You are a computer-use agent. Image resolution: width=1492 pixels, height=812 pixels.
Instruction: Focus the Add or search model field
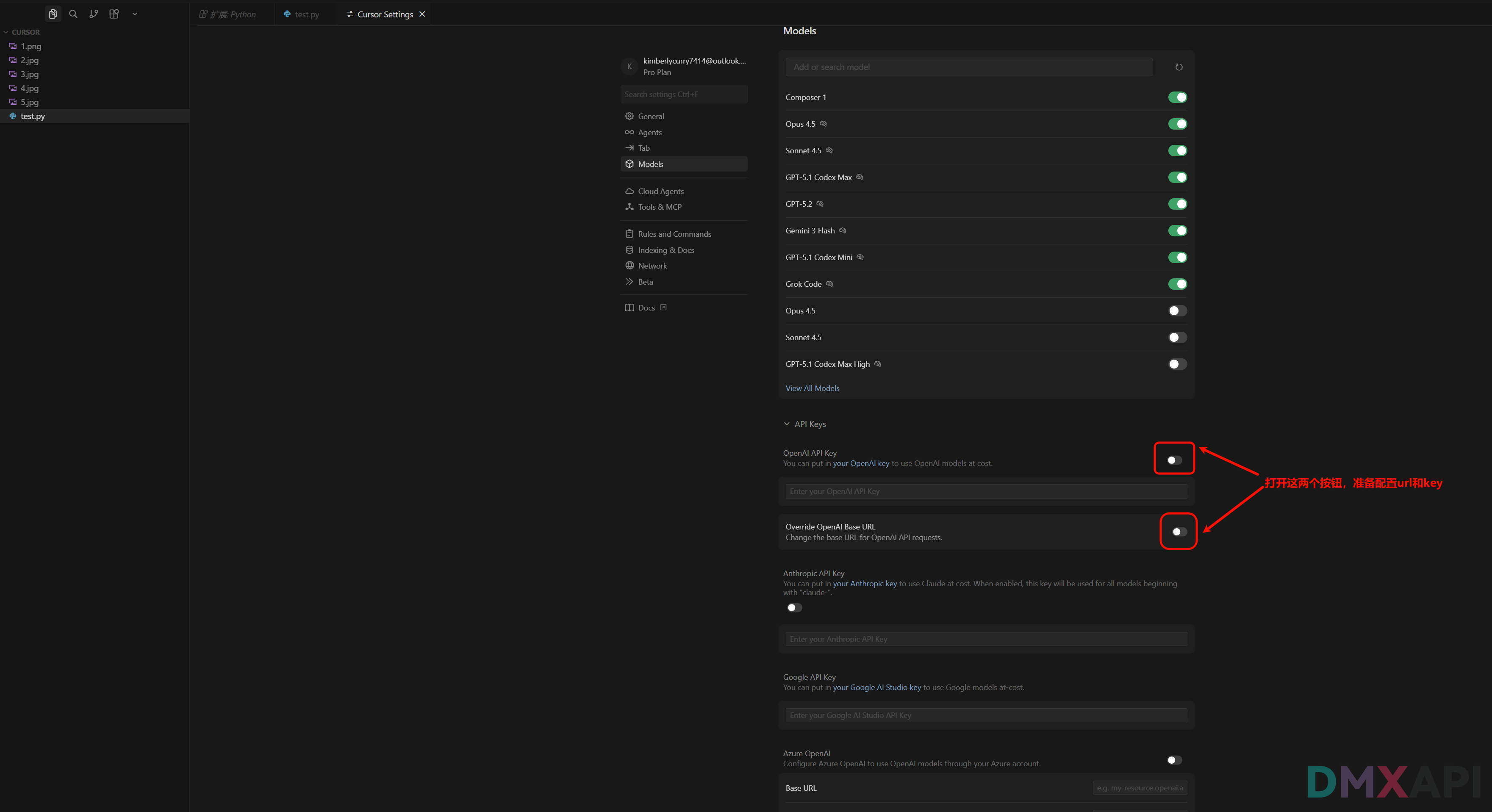[x=968, y=67]
